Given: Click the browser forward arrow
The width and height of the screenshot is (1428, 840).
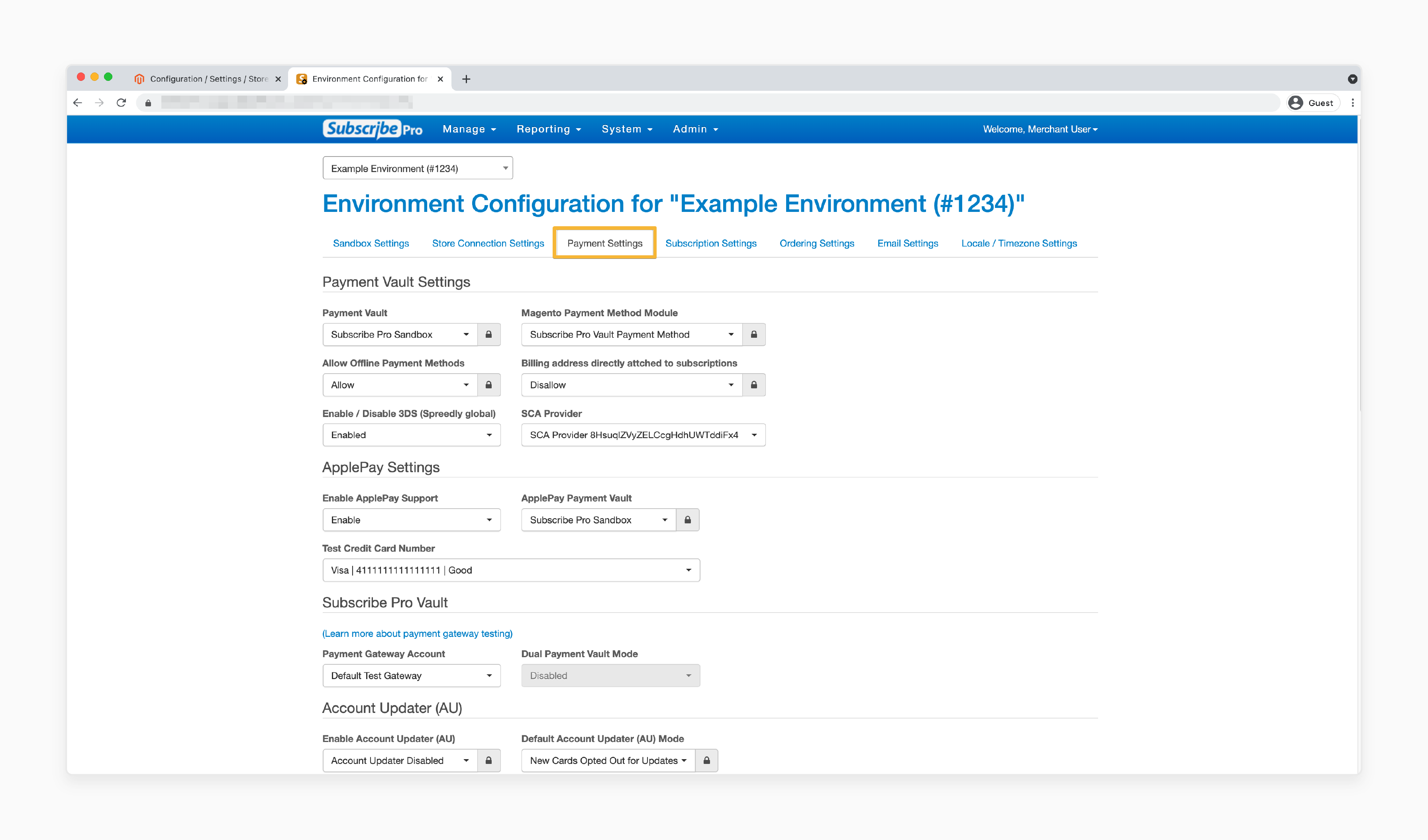Looking at the screenshot, I should pyautogui.click(x=99, y=102).
